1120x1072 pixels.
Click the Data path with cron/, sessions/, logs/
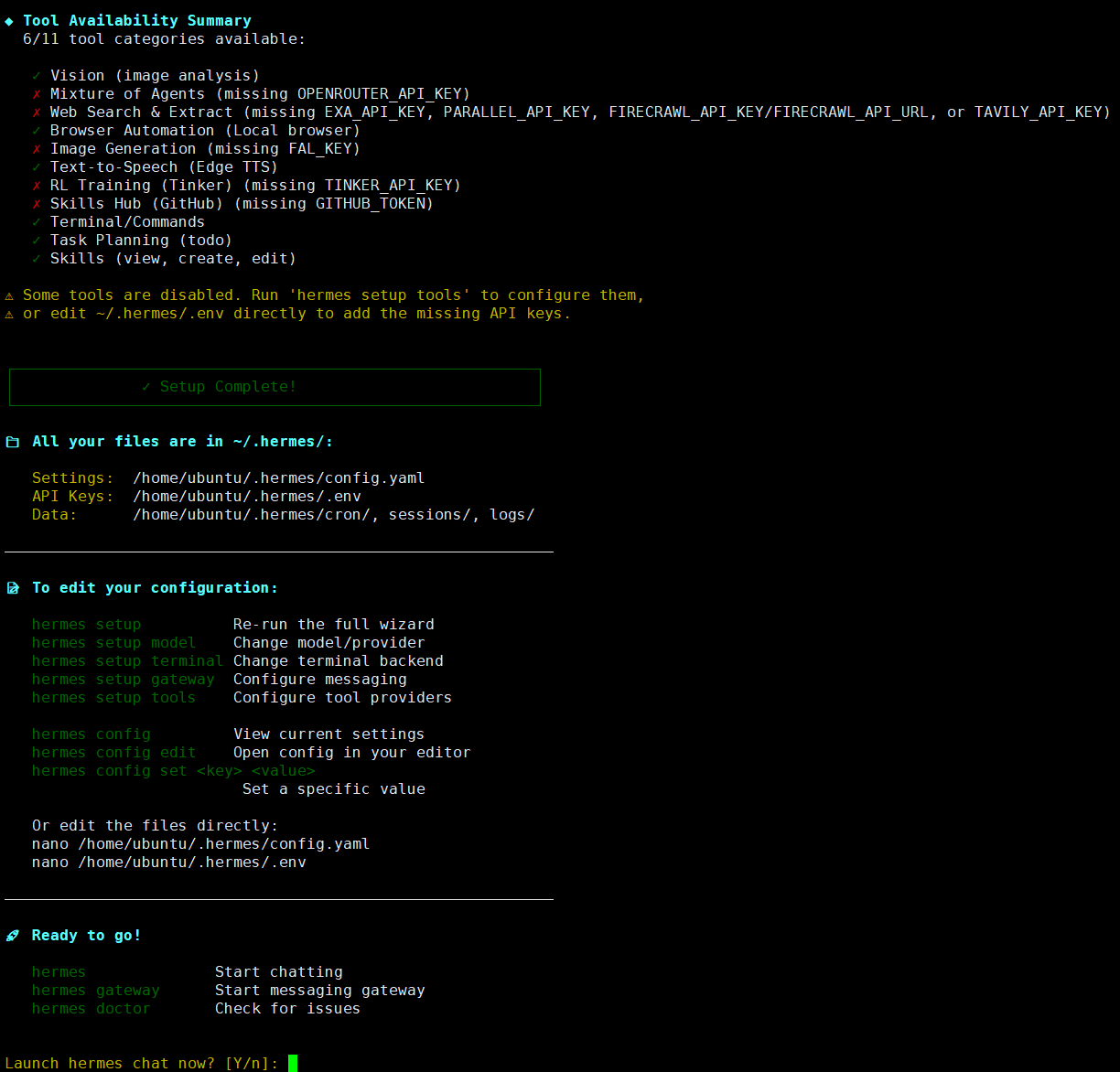334,515
